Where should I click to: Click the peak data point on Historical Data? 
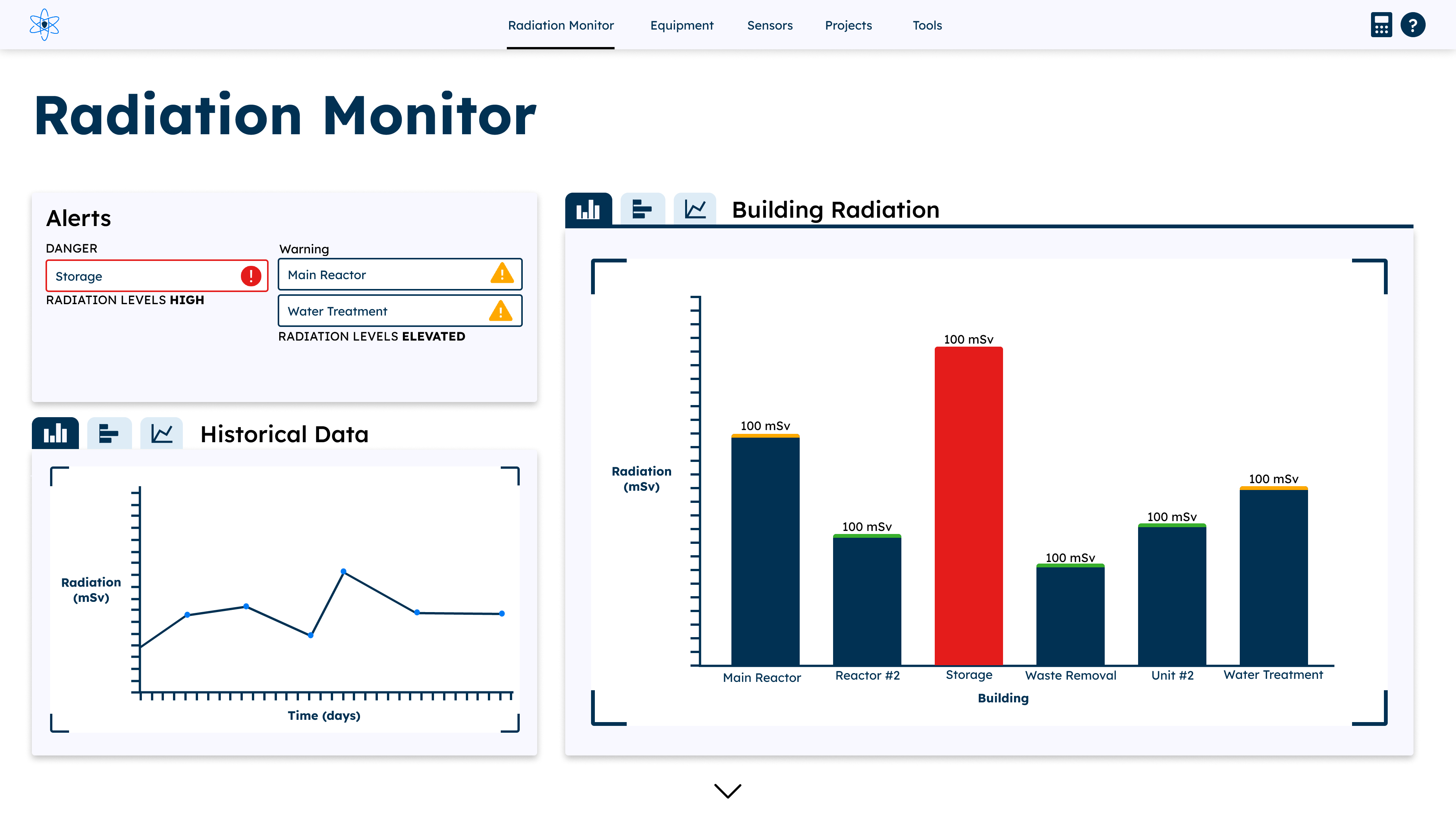[343, 571]
